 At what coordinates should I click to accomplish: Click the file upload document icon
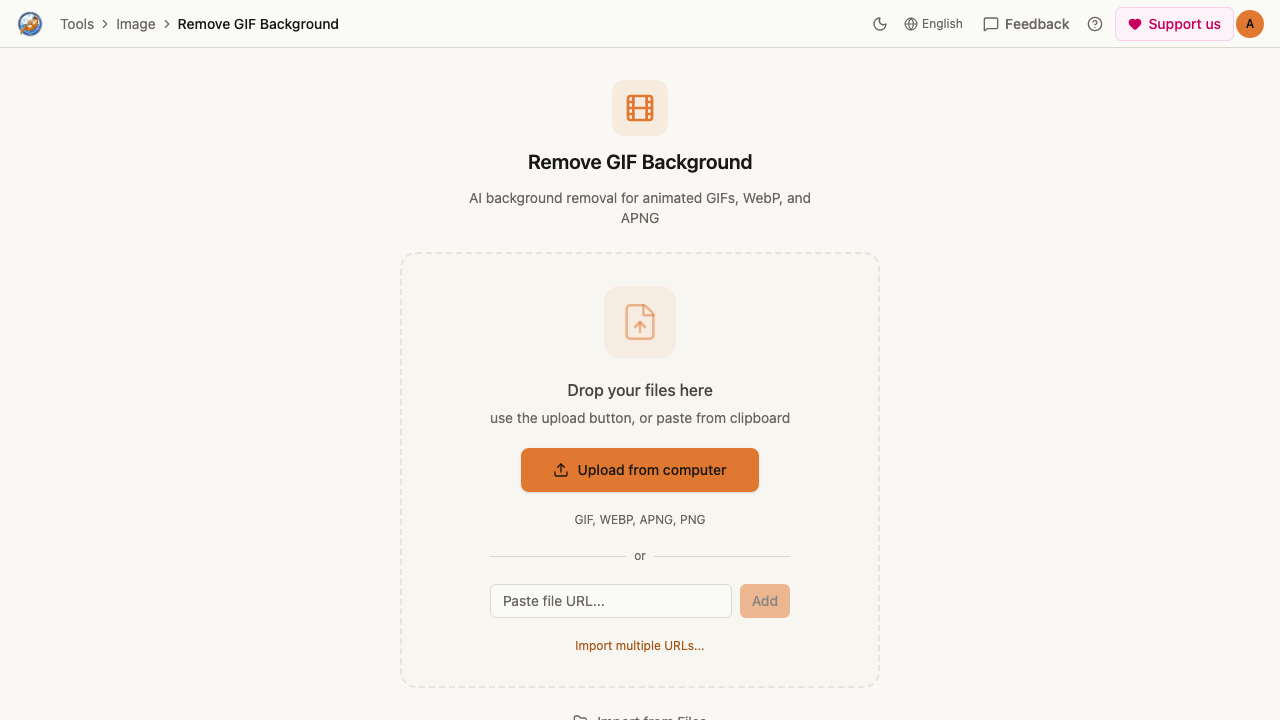(640, 322)
